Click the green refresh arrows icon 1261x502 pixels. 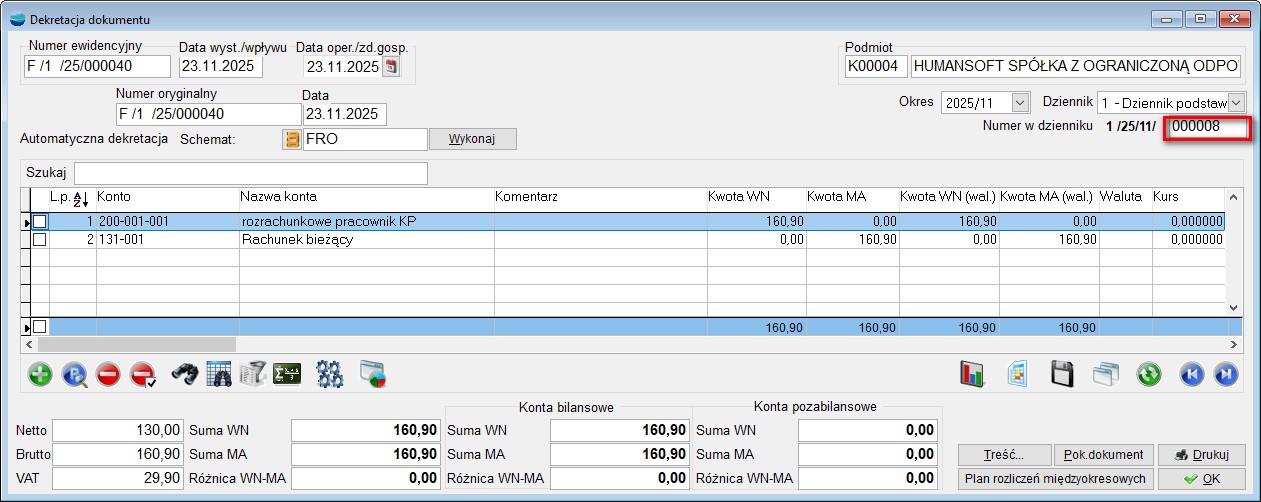coord(1149,374)
